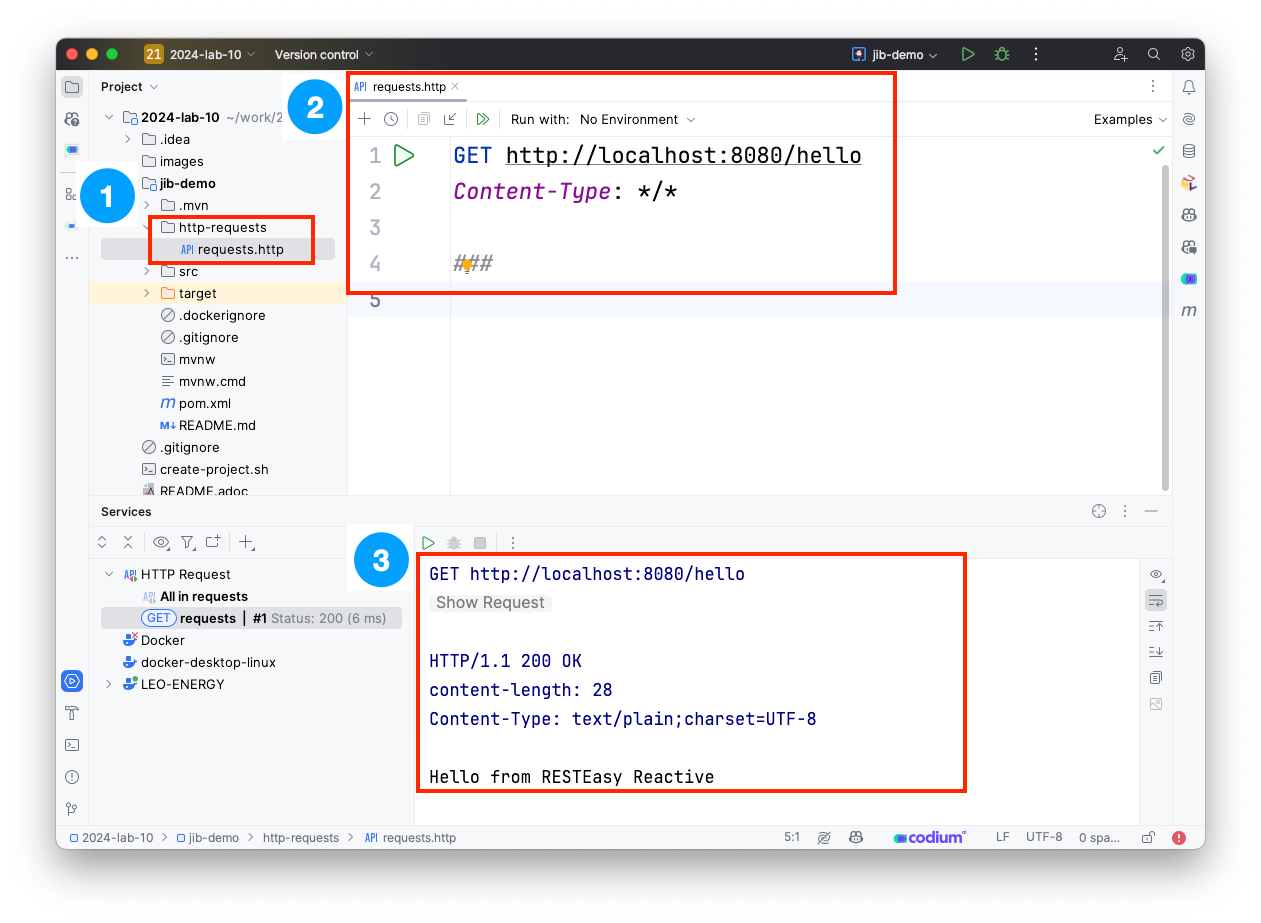The width and height of the screenshot is (1261, 923).
Task: Open Project tool window folder icon
Action: click(x=72, y=87)
